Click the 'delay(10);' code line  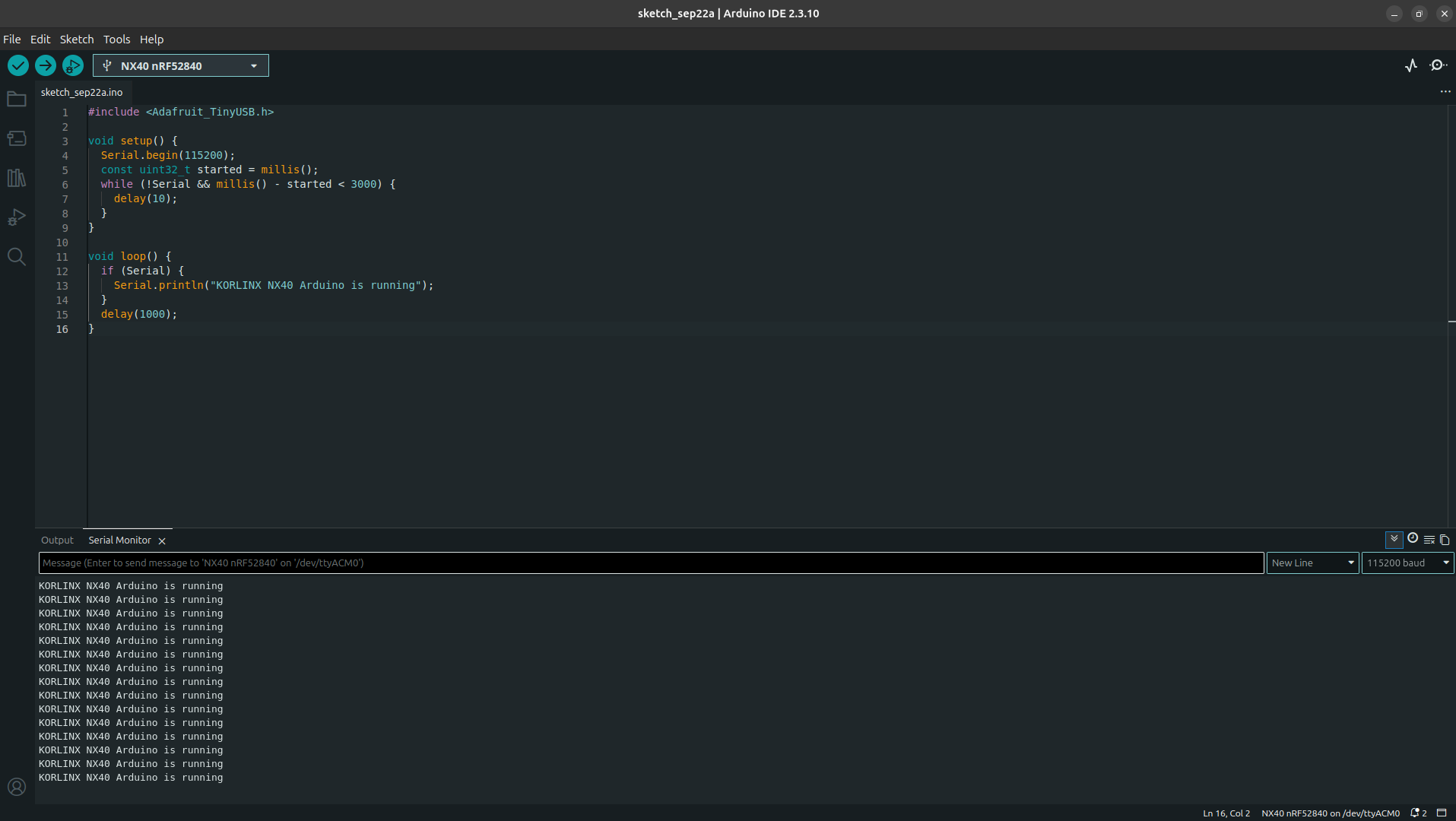pos(145,198)
